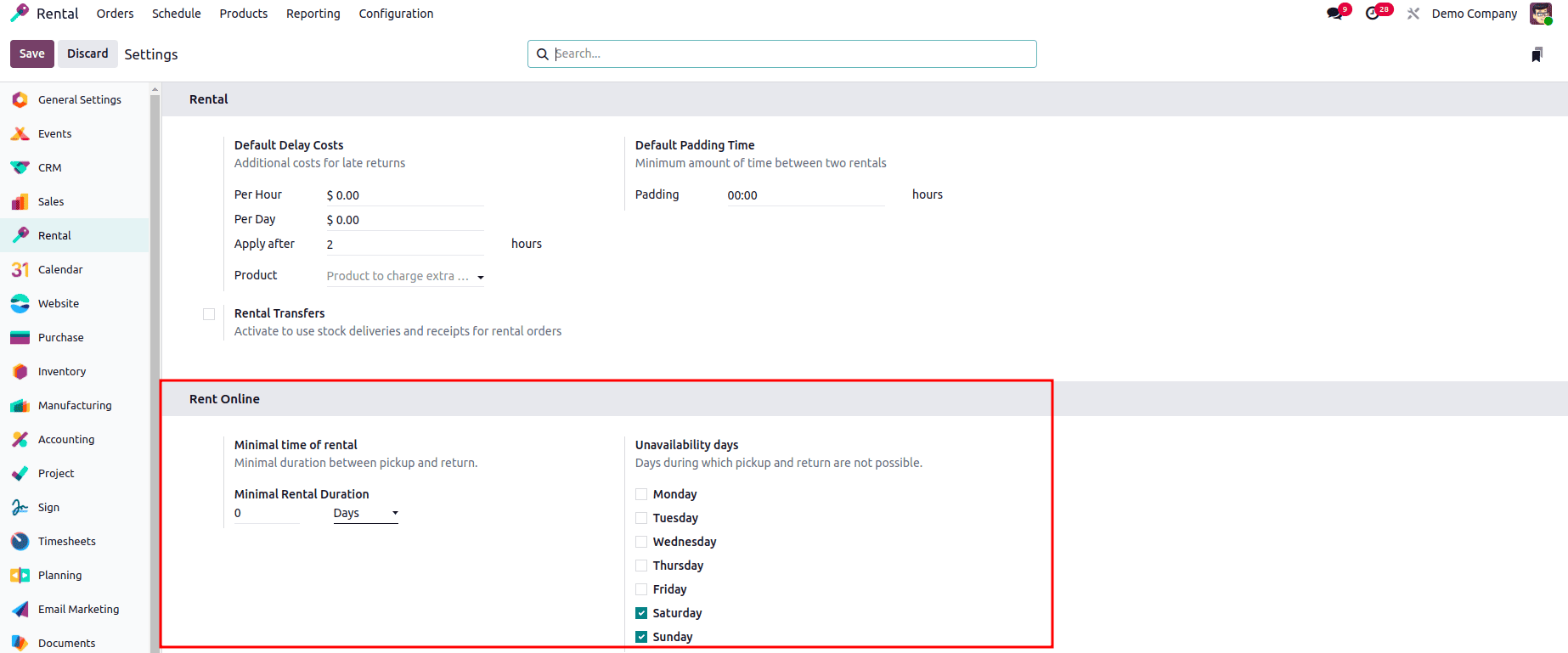This screenshot has height=653, width=1568.
Task: Select the Accounting icon in sidebar
Action: click(x=20, y=439)
